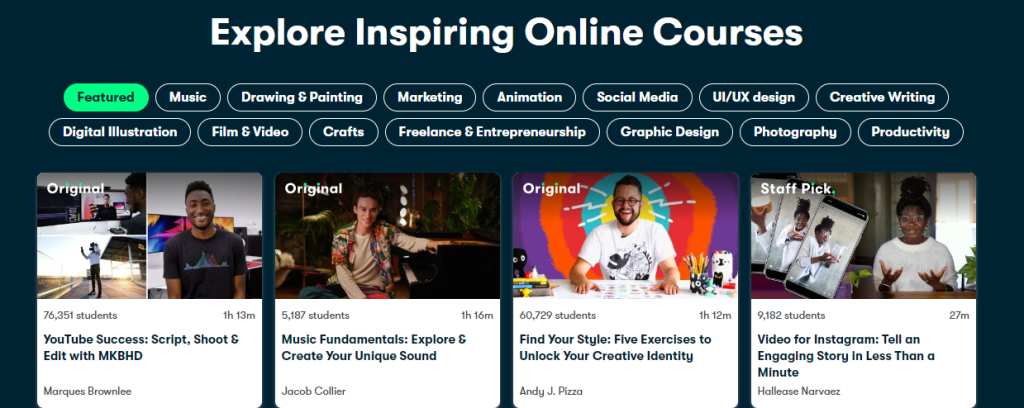1024x408 pixels.
Task: Open Find Your Style course thumbnail
Action: click(626, 236)
